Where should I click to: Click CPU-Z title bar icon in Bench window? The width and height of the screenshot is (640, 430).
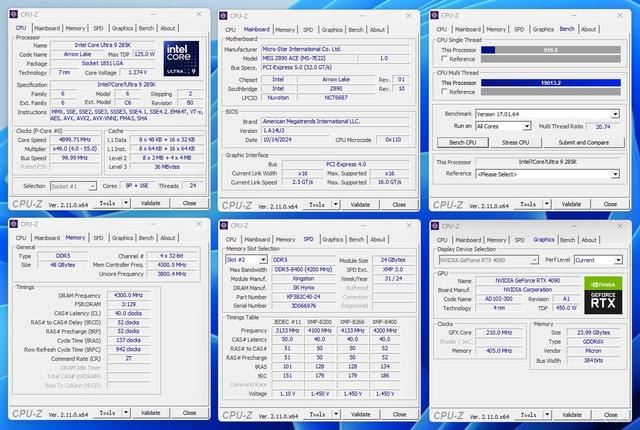(436, 15)
